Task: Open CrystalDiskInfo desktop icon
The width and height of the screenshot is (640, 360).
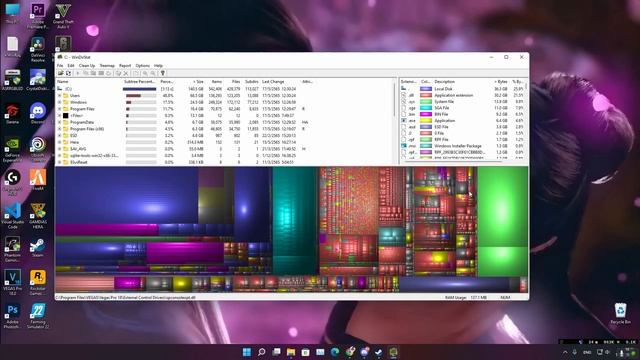Action: (38, 80)
